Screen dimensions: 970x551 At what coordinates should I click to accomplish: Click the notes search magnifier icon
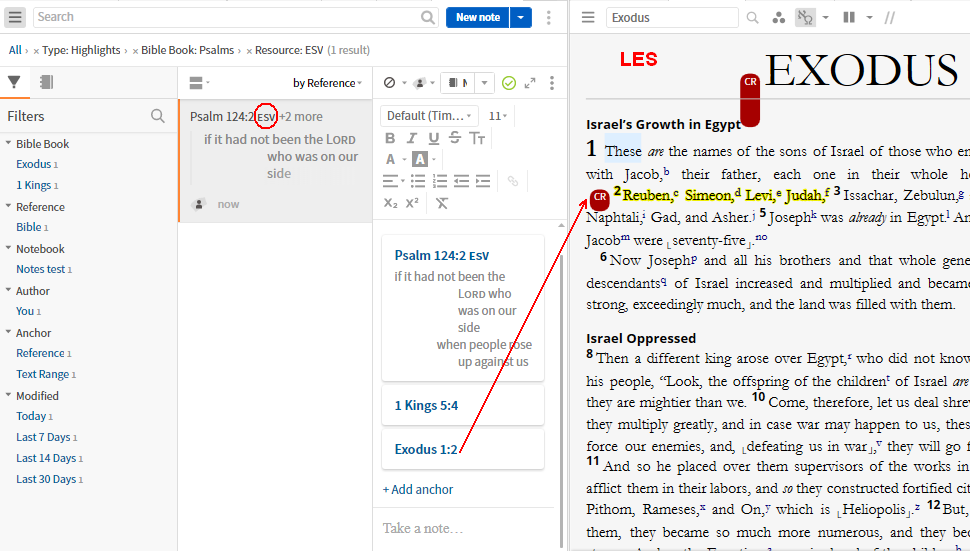(427, 17)
